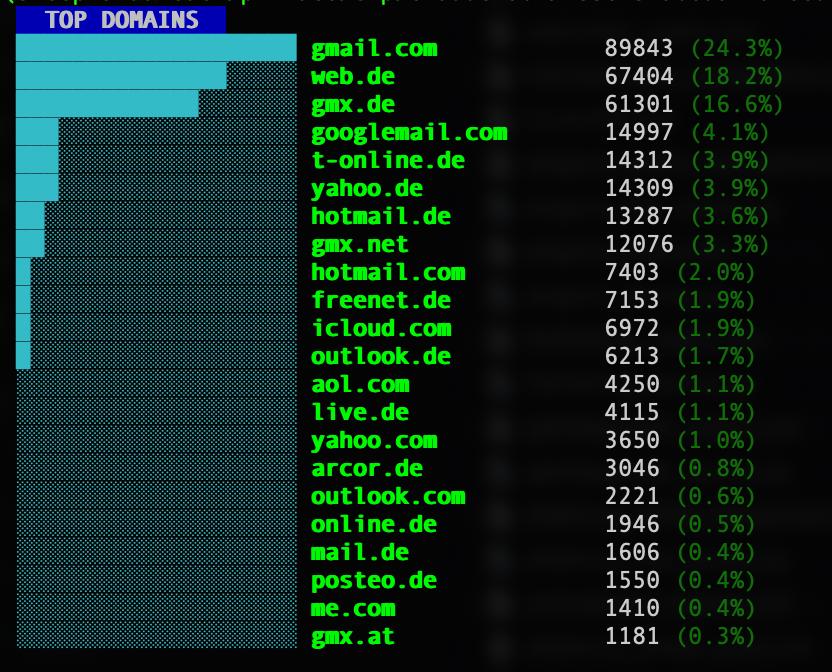Click the (0.5%) percentage
The width and height of the screenshot is (832, 672).
pyautogui.click(x=716, y=524)
